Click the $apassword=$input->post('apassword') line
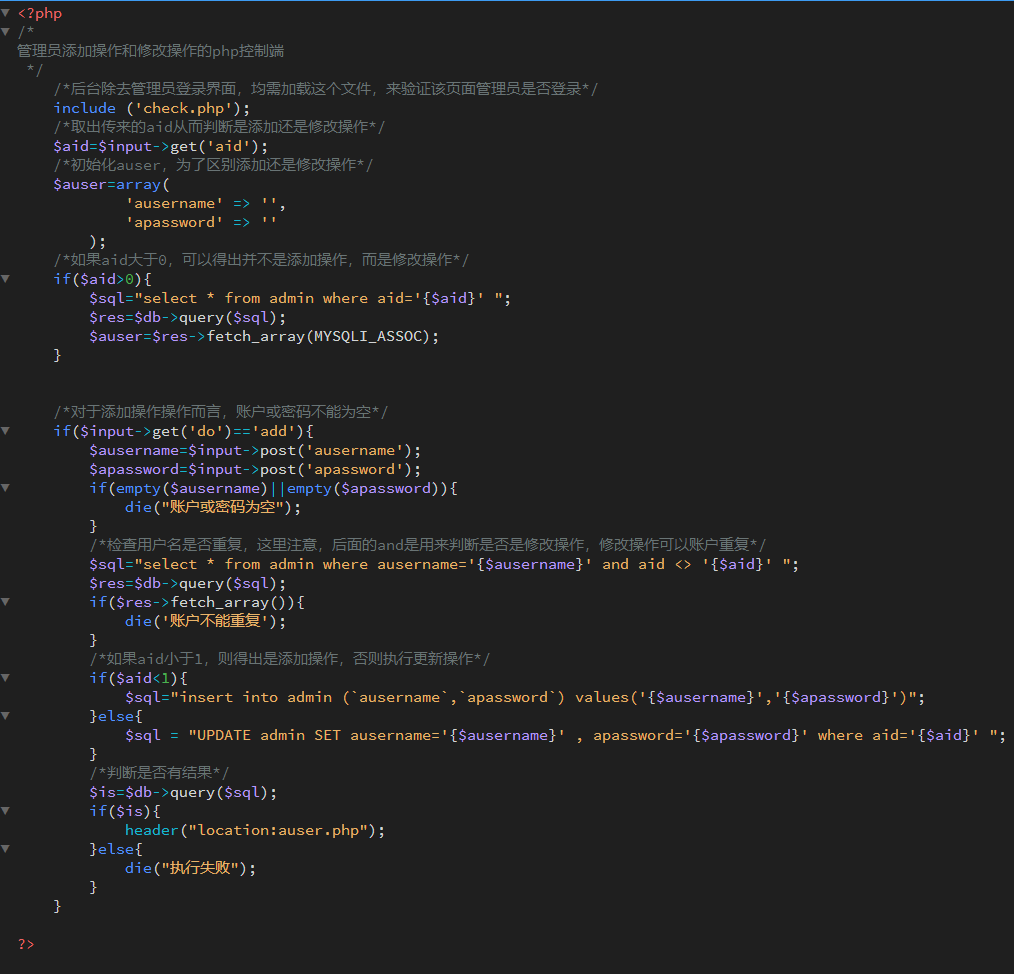Viewport: 1014px width, 974px height. tap(255, 470)
